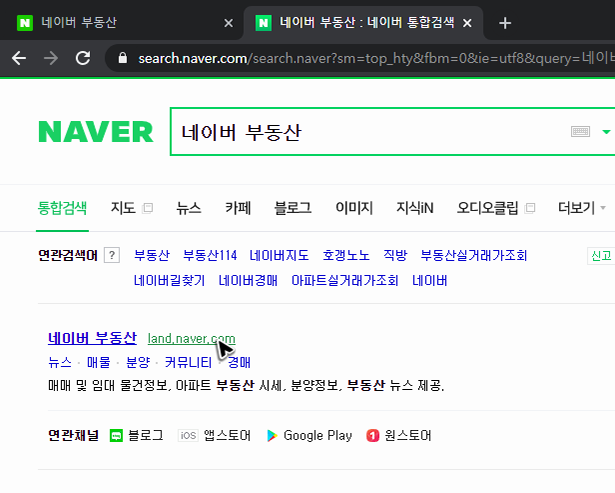Image resolution: width=615 pixels, height=493 pixels.
Task: Go back with the browser back arrow
Action: pos(18,58)
